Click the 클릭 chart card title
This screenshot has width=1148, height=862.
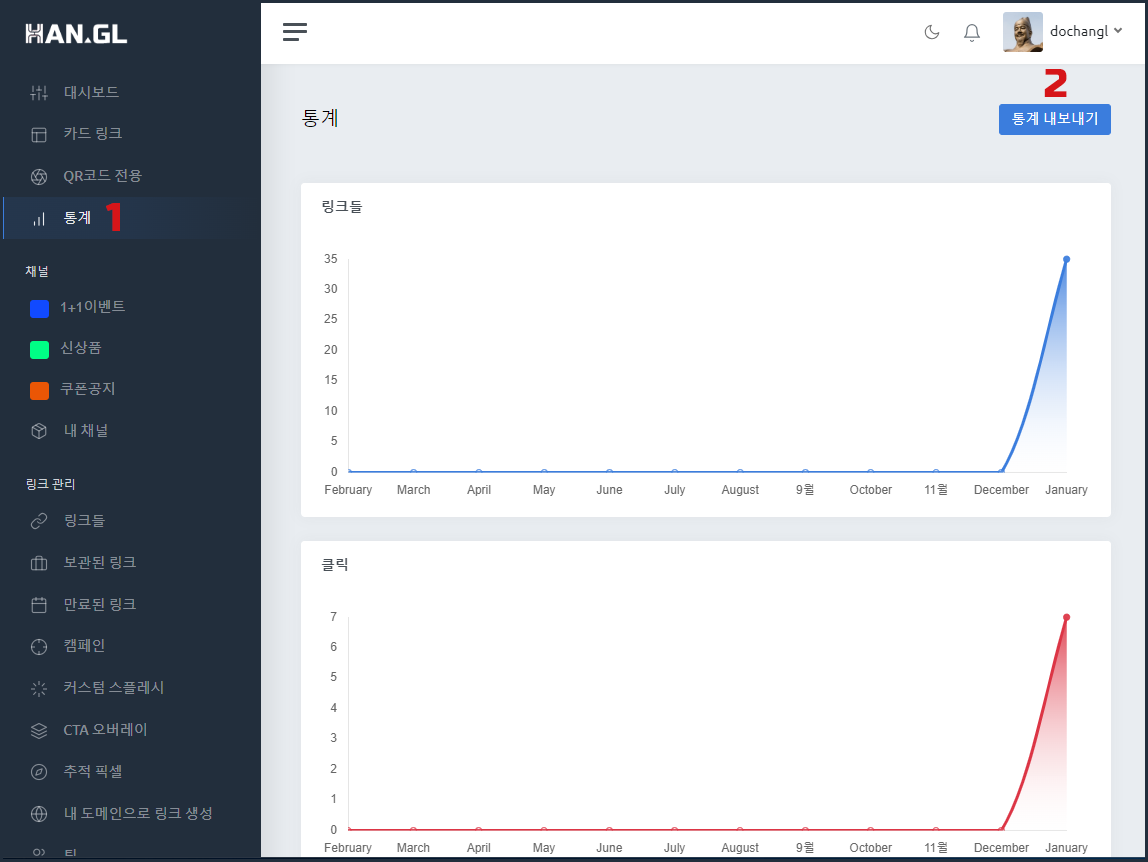pyautogui.click(x=335, y=565)
